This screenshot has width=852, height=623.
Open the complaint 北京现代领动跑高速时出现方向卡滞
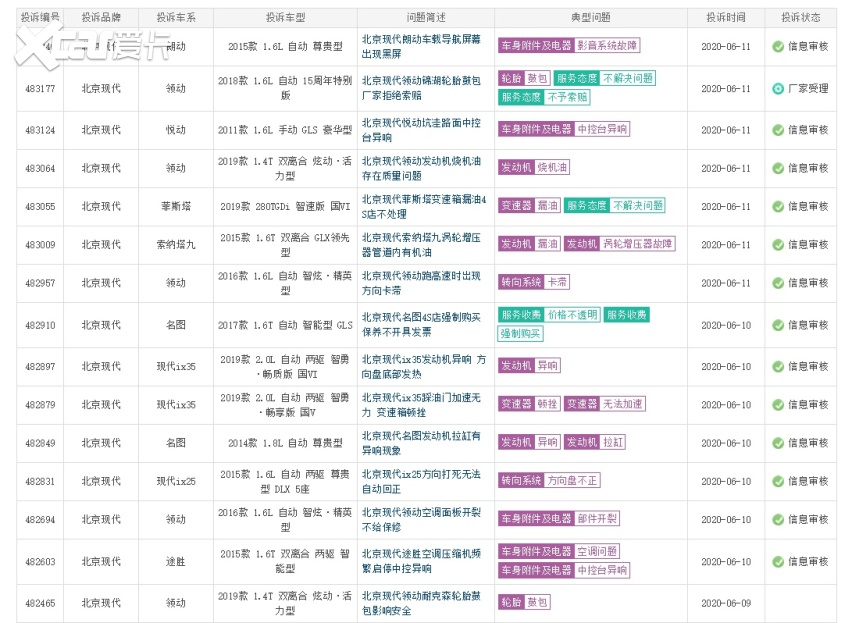pos(421,283)
